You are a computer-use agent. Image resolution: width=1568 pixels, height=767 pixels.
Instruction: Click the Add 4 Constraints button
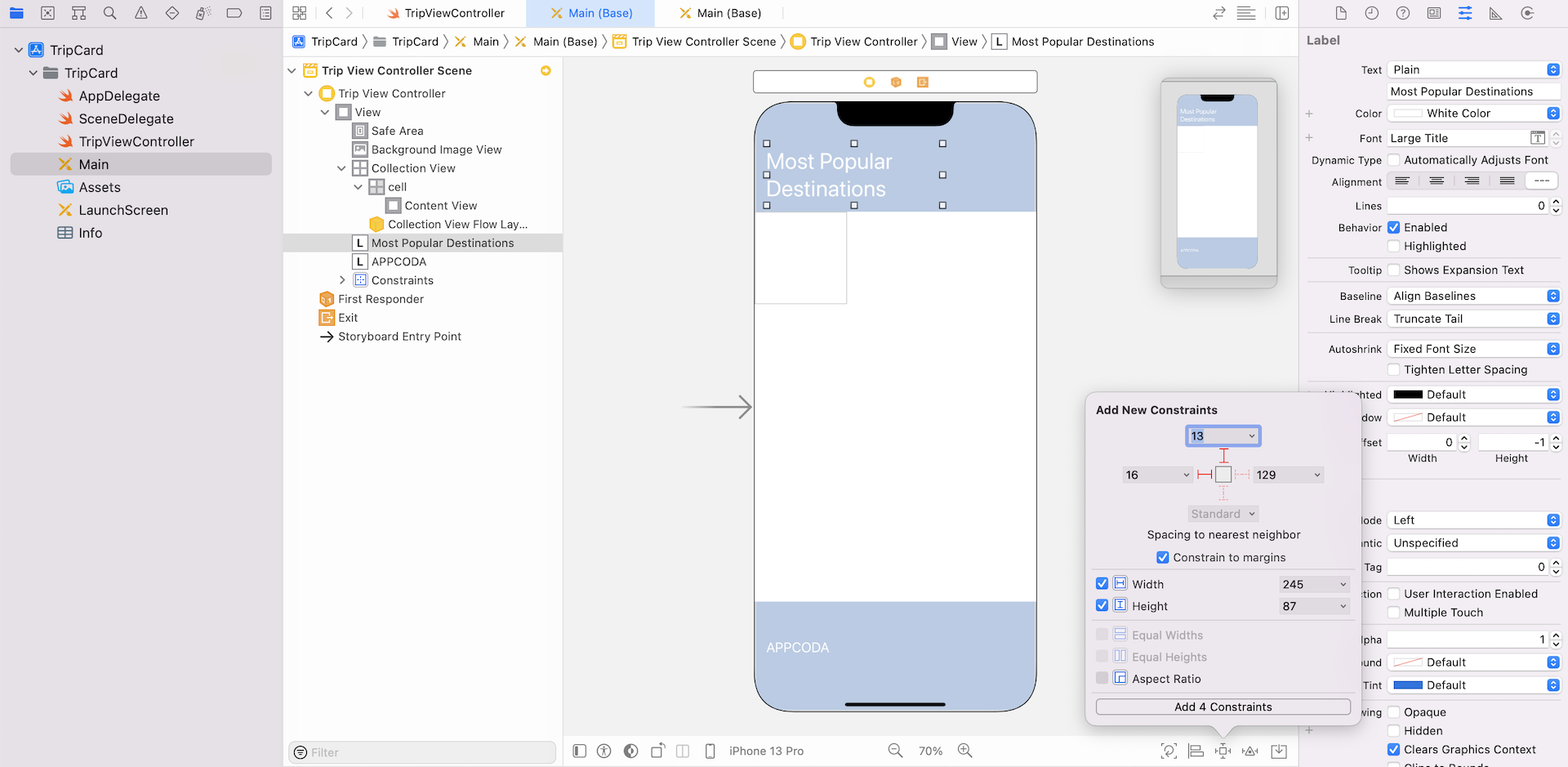(1223, 707)
